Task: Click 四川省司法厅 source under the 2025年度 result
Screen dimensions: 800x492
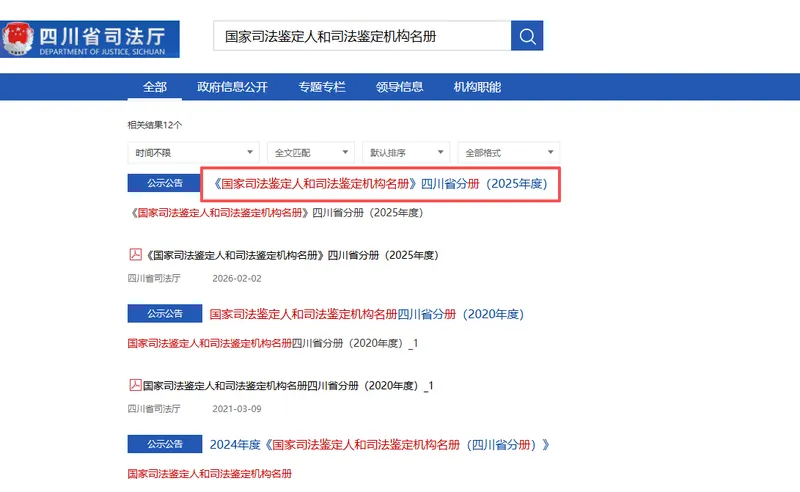Action: tap(154, 279)
